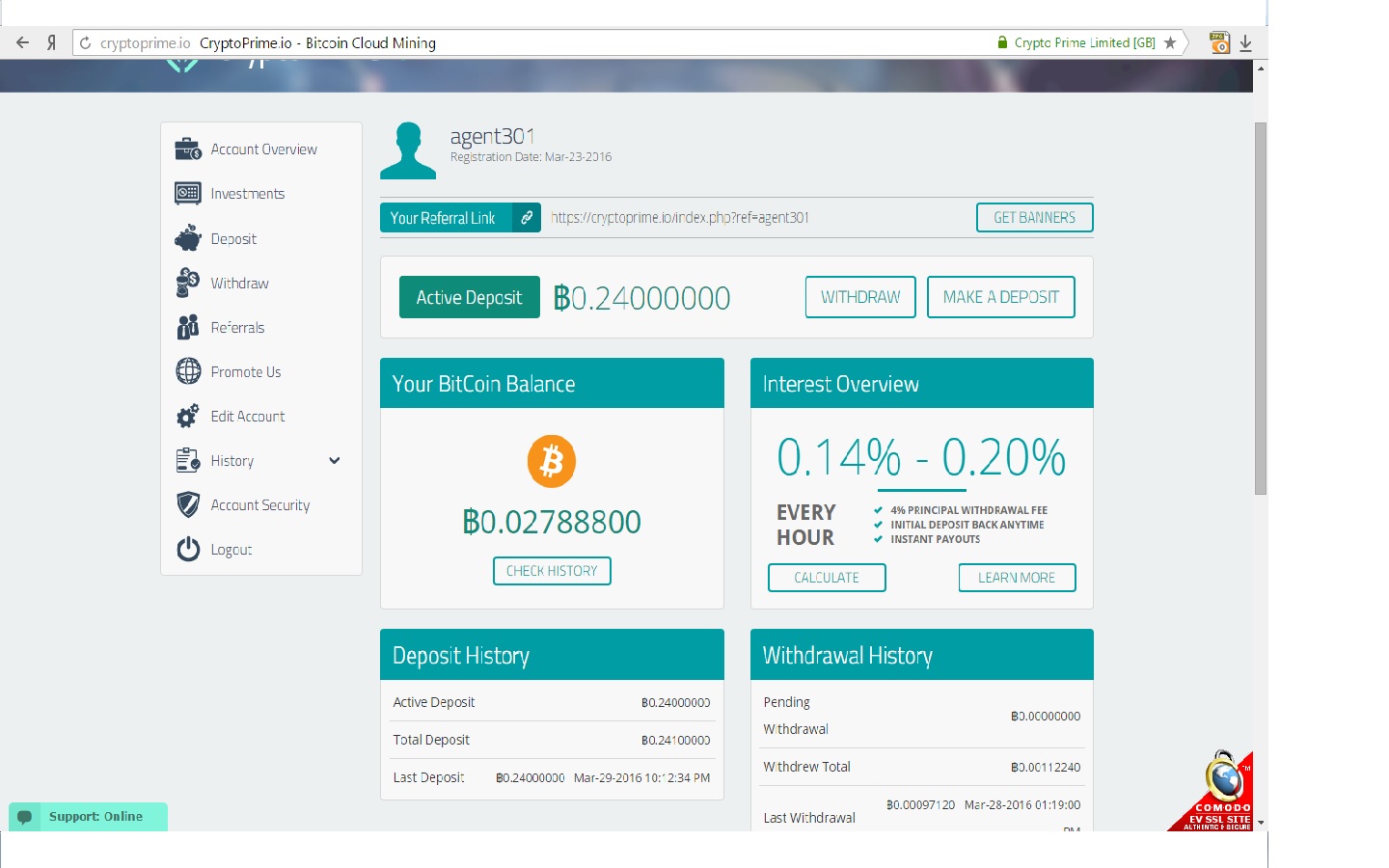
Task: Open Investments menu item
Action: (x=248, y=194)
